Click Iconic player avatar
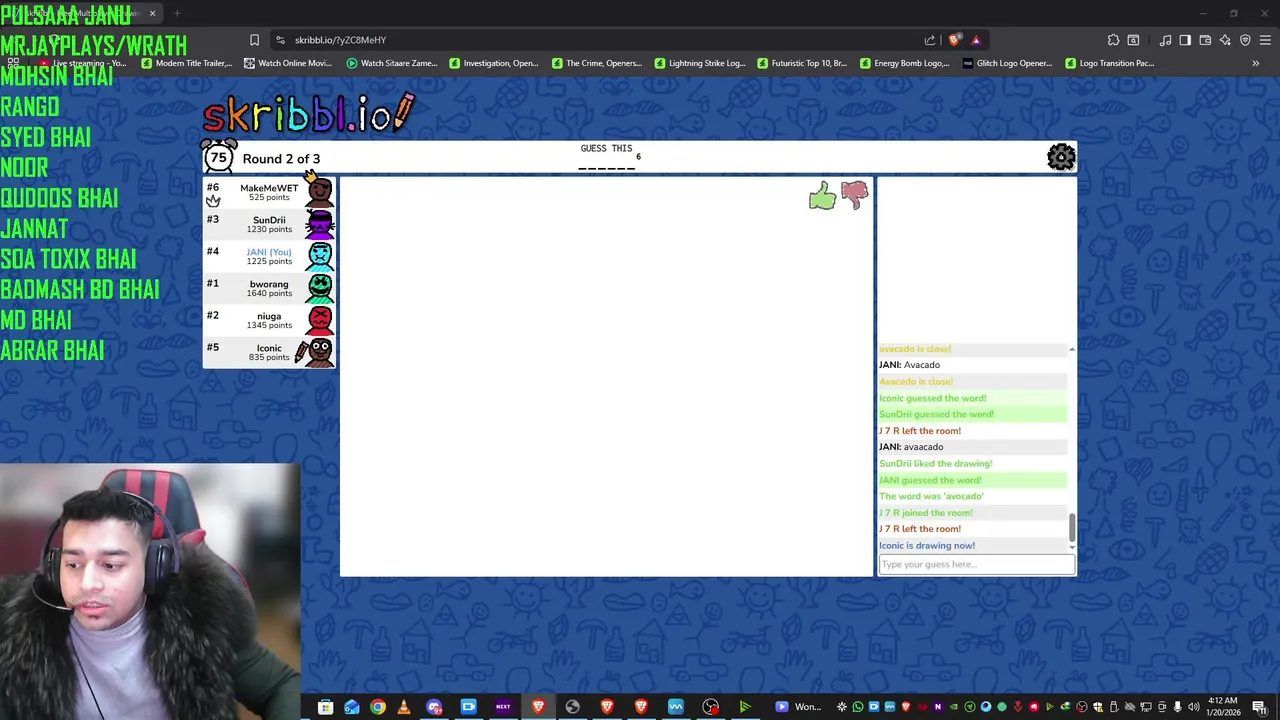Viewport: 1280px width, 720px height. (x=318, y=352)
